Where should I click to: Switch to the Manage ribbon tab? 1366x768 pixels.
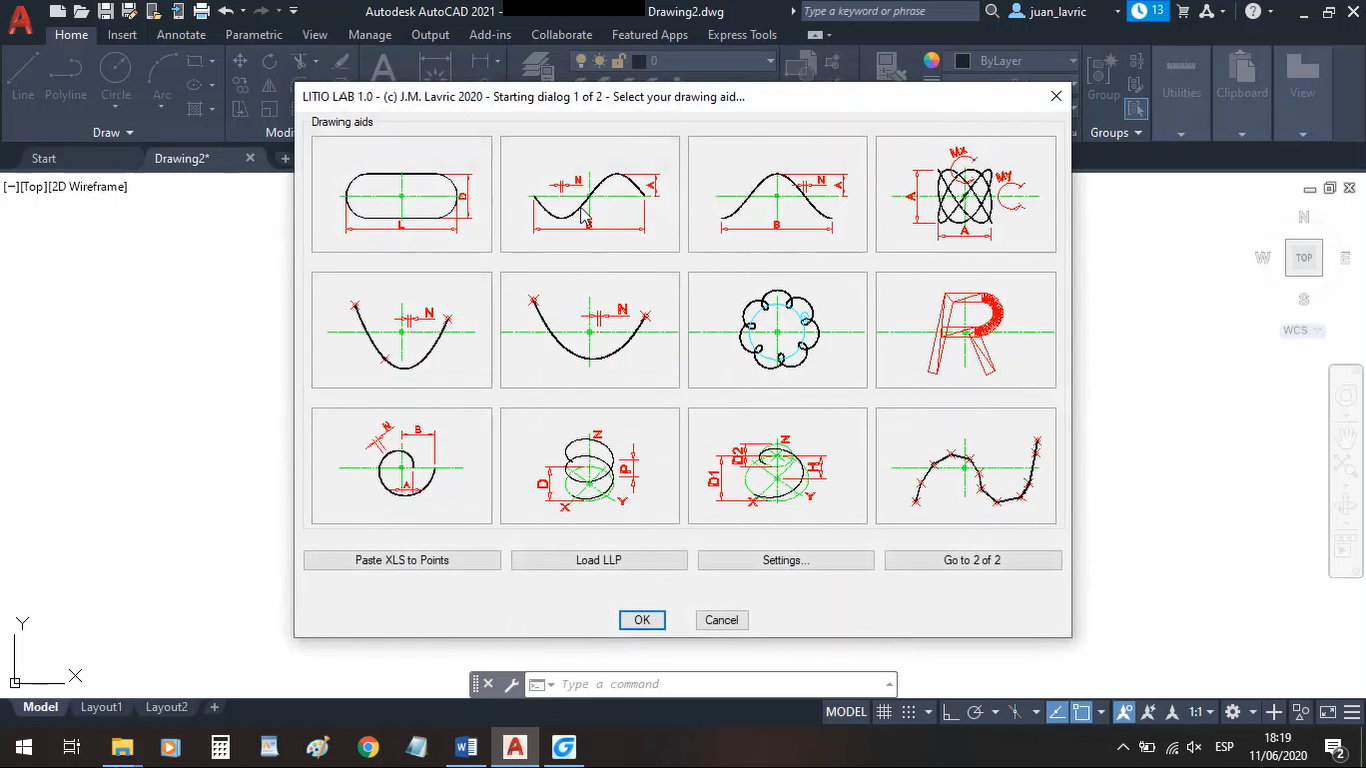[370, 35]
